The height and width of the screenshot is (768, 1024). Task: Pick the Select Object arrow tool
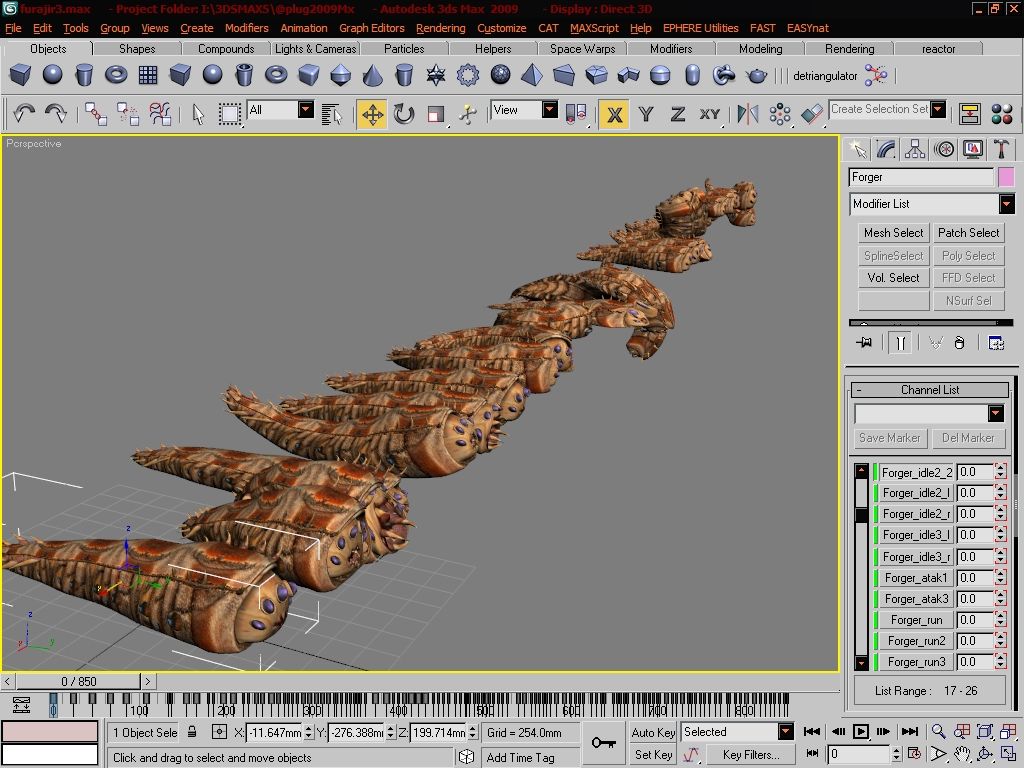tap(198, 114)
